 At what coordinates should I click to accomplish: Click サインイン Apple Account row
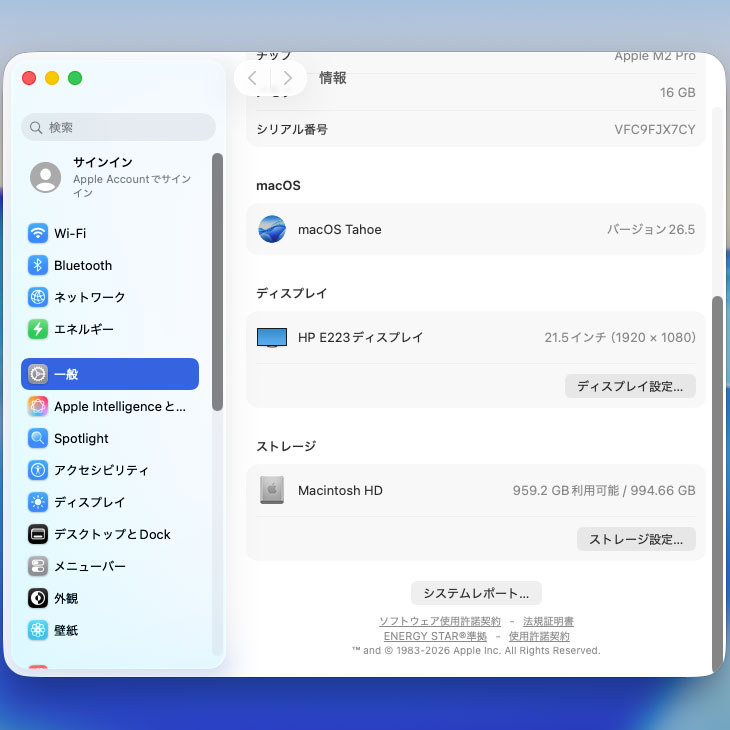[x=110, y=177]
